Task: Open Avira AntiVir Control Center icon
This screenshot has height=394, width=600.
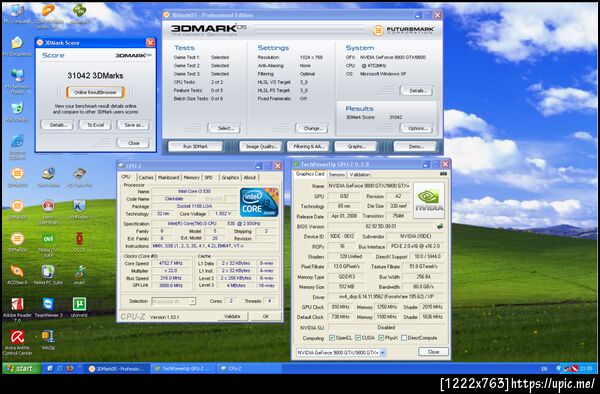Action: 17,342
